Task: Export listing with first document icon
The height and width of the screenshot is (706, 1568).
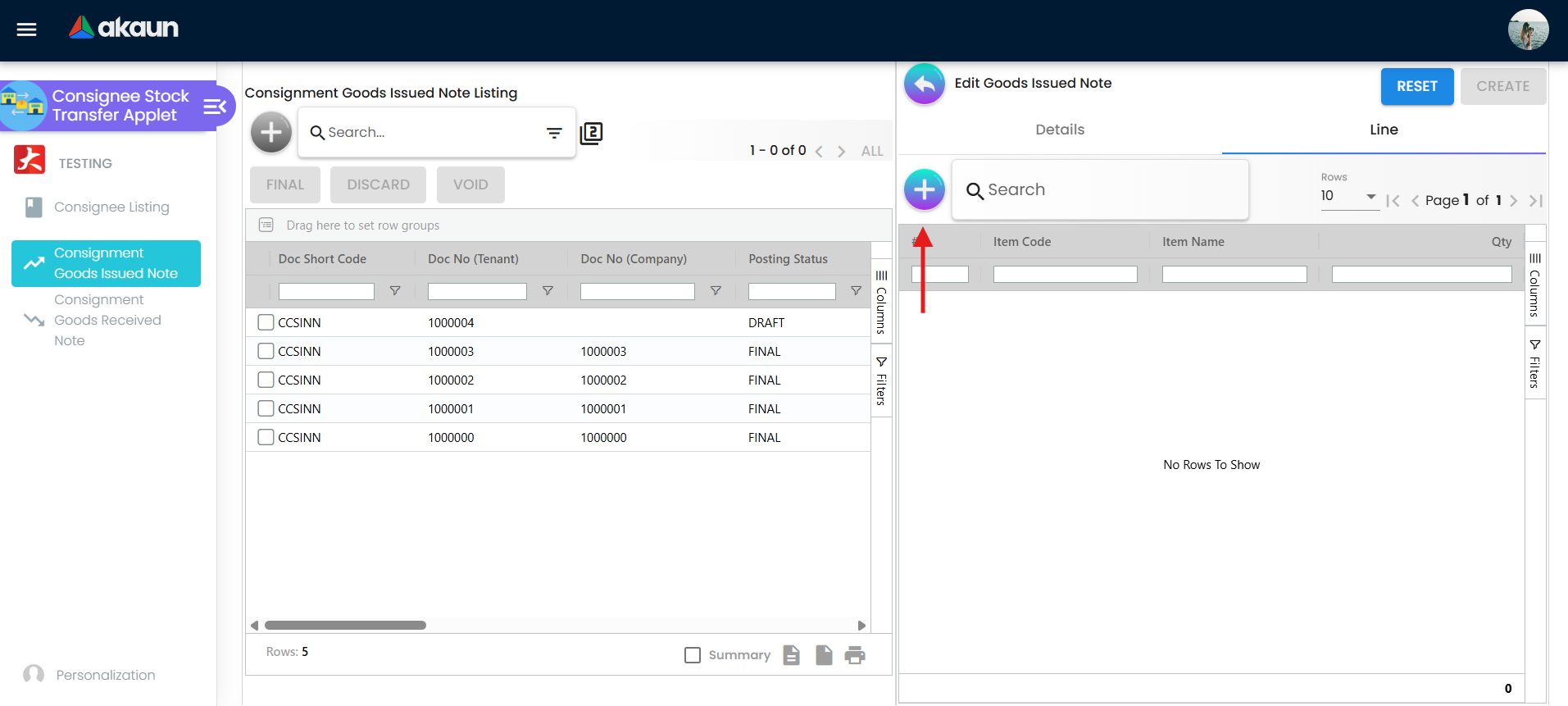Action: [791, 655]
